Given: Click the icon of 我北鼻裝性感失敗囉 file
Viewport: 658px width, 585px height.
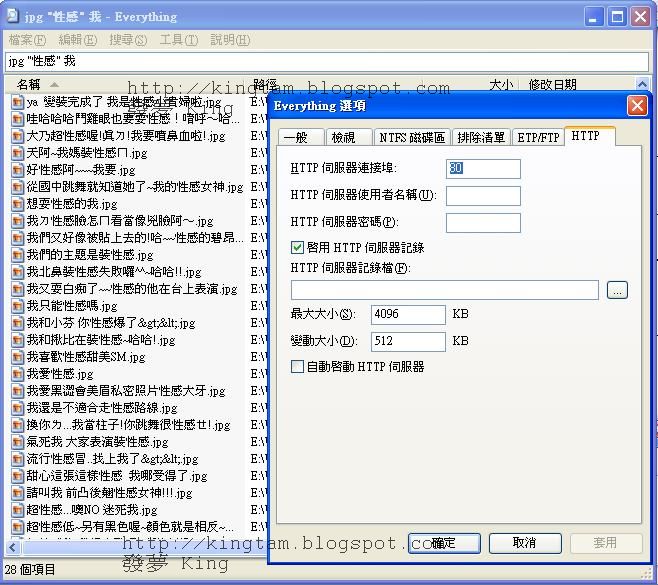Looking at the screenshot, I should point(17,272).
